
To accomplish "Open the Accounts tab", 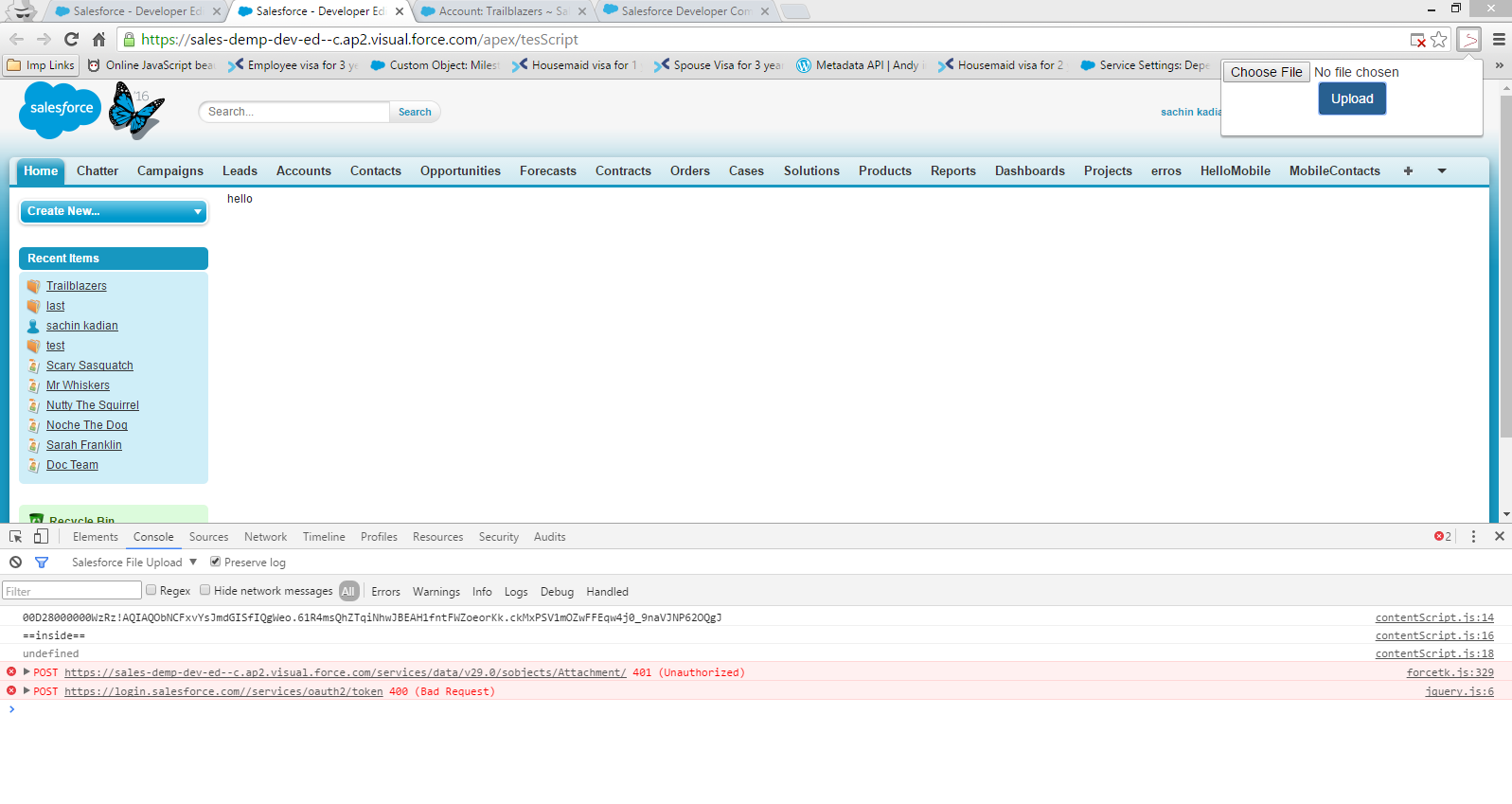I will coord(304,171).
